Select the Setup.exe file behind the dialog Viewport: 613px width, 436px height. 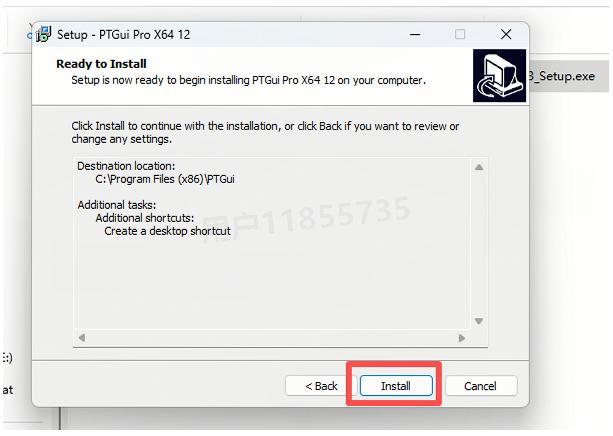[x=563, y=76]
